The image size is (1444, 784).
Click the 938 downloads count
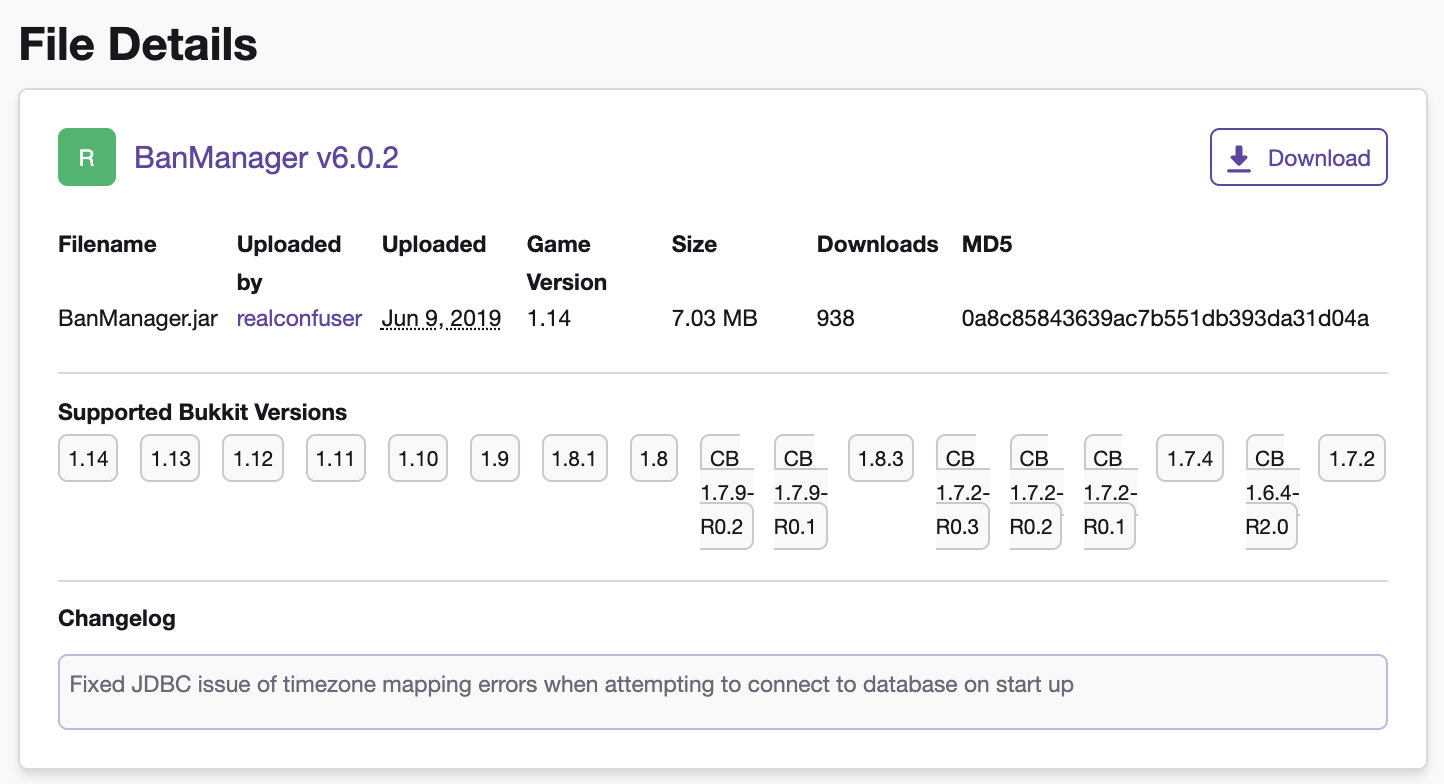836,319
